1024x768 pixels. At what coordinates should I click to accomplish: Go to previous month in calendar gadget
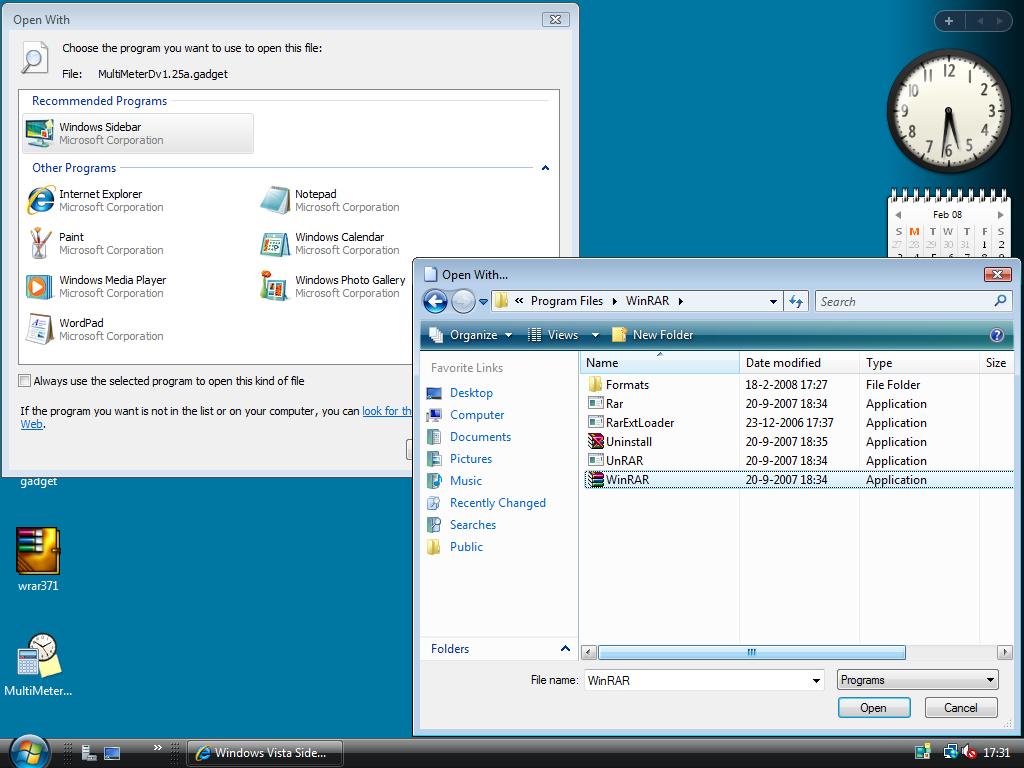click(899, 215)
